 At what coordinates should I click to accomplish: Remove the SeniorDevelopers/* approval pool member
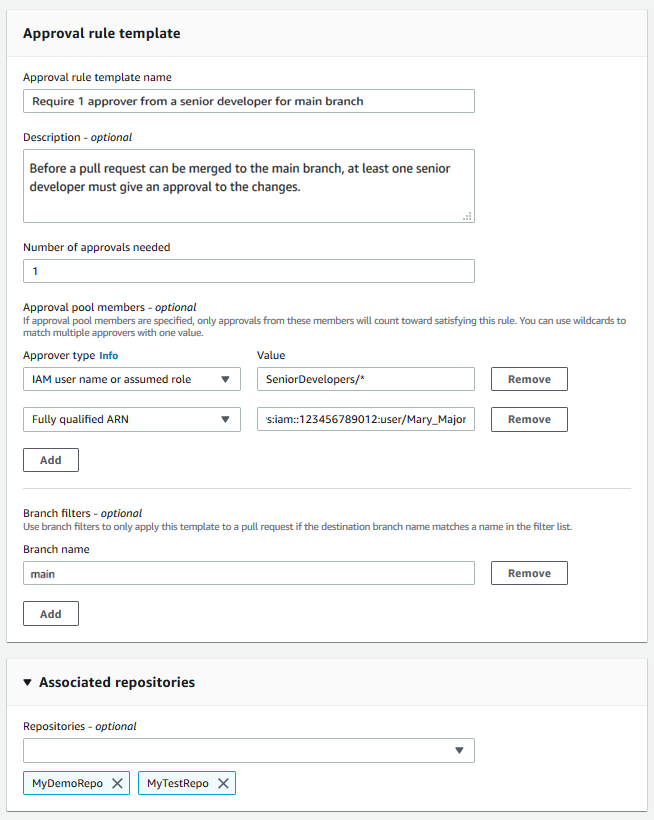528,379
